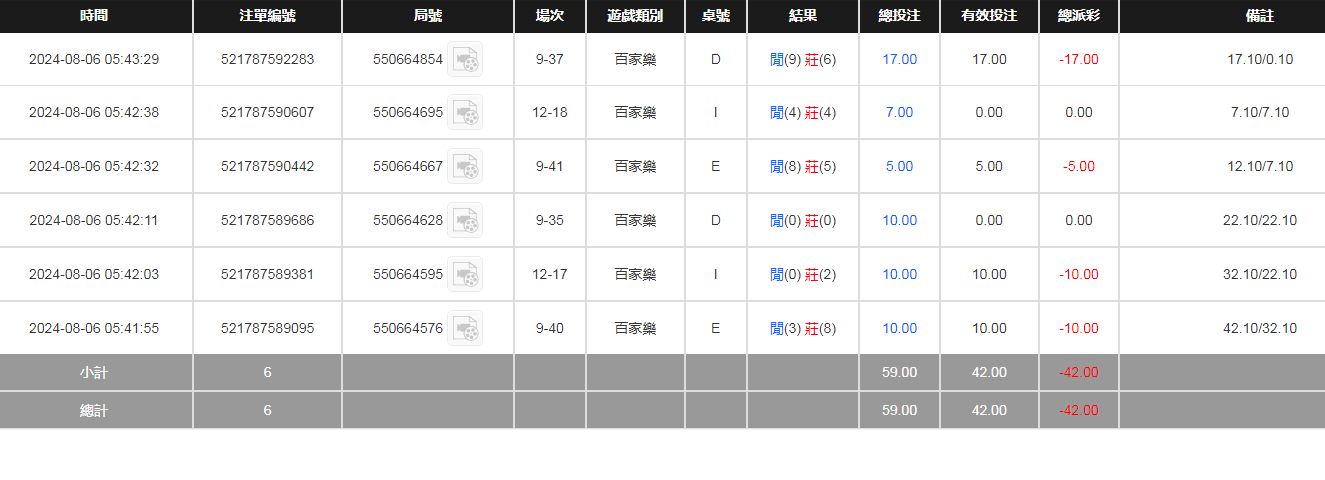Click the 總計 grand total row label

[x=94, y=410]
